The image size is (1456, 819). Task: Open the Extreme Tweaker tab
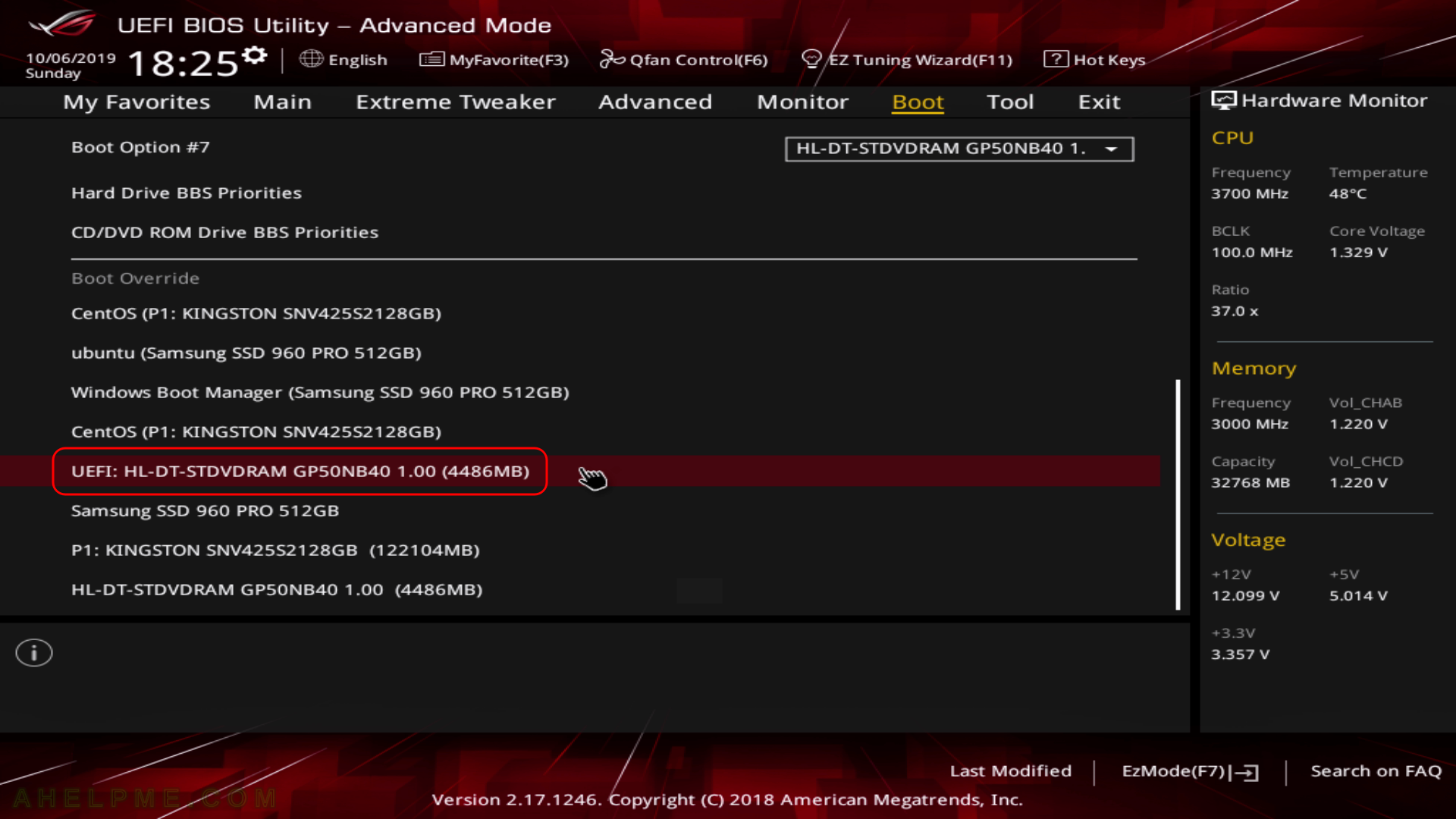tap(456, 102)
